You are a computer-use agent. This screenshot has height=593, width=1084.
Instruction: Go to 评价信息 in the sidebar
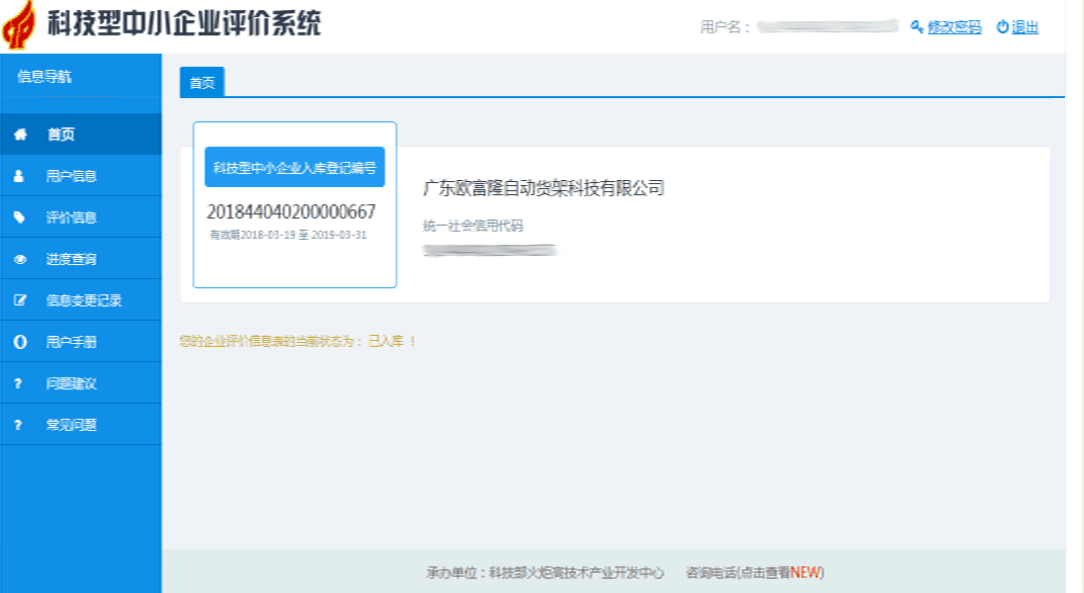[x=81, y=217]
